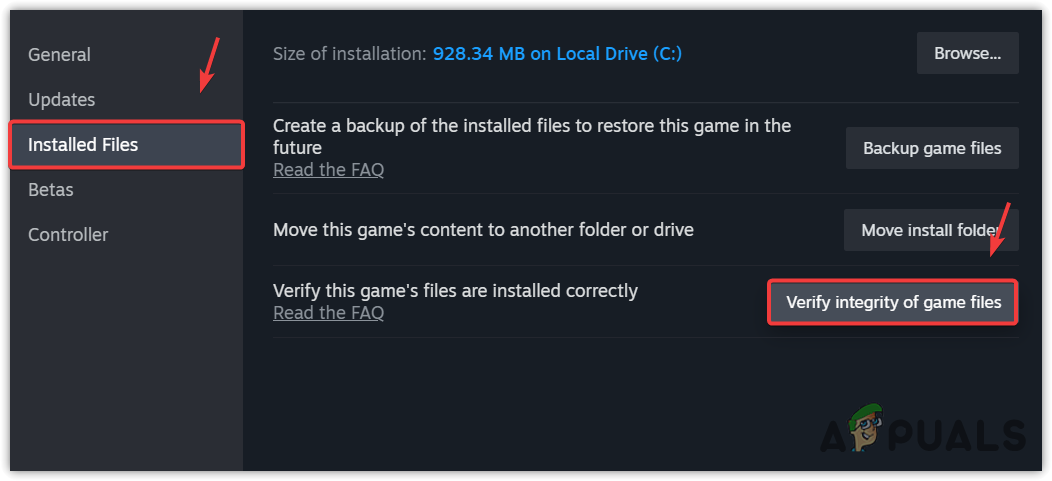Click the red arrow above Installed Files

210,64
